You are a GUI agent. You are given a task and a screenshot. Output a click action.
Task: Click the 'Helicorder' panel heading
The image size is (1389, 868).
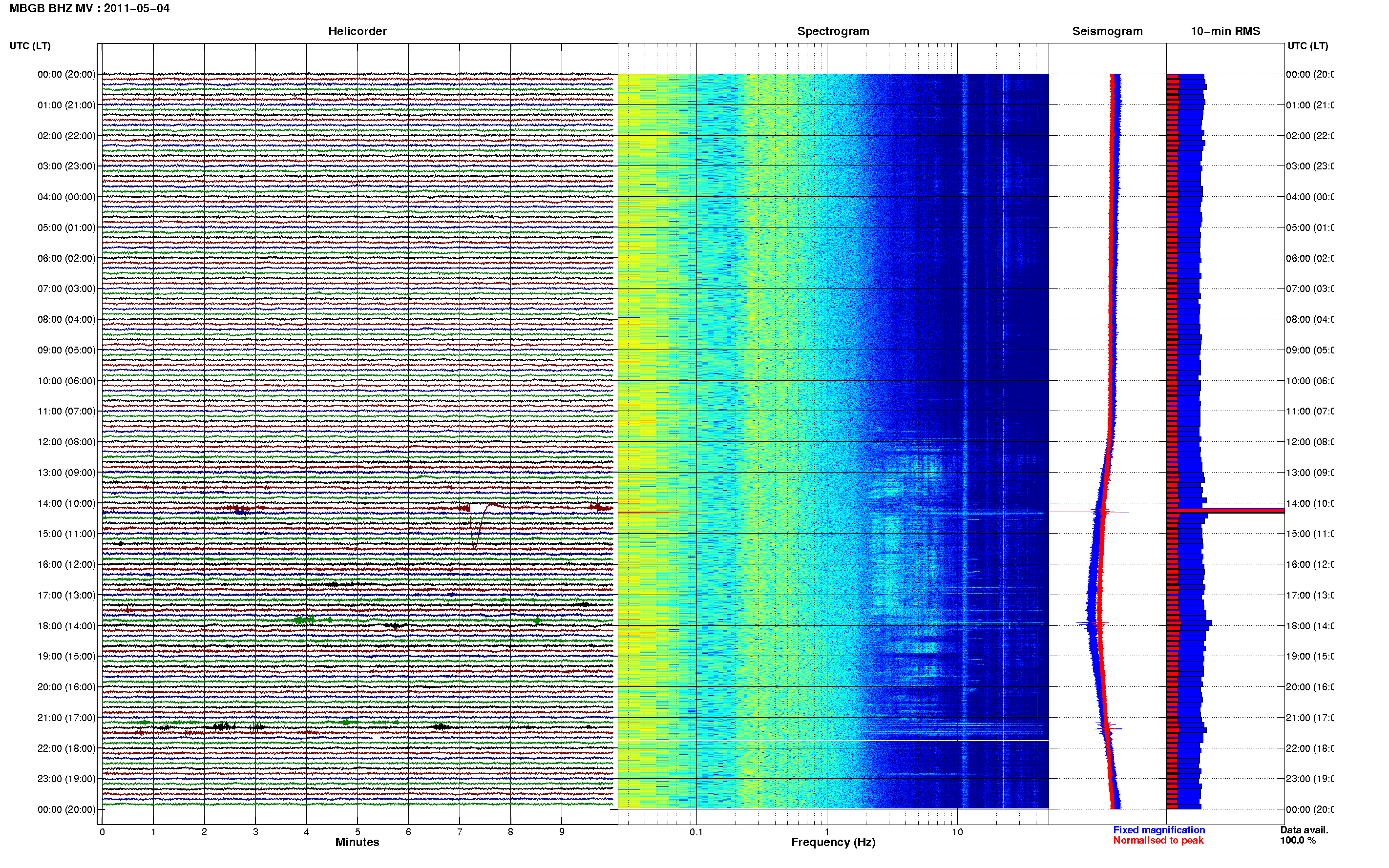357,32
